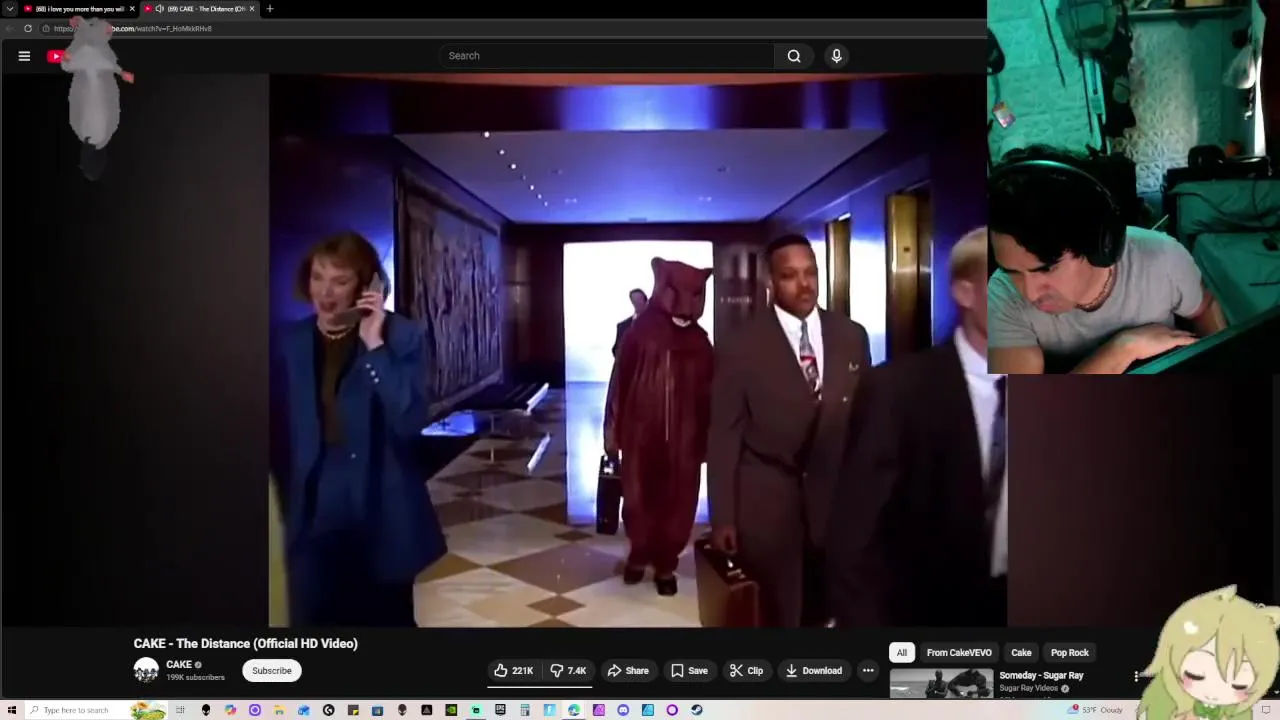Open Microsoft Edge from the taskbar
The height and width of the screenshot is (720, 1280).
click(x=574, y=710)
